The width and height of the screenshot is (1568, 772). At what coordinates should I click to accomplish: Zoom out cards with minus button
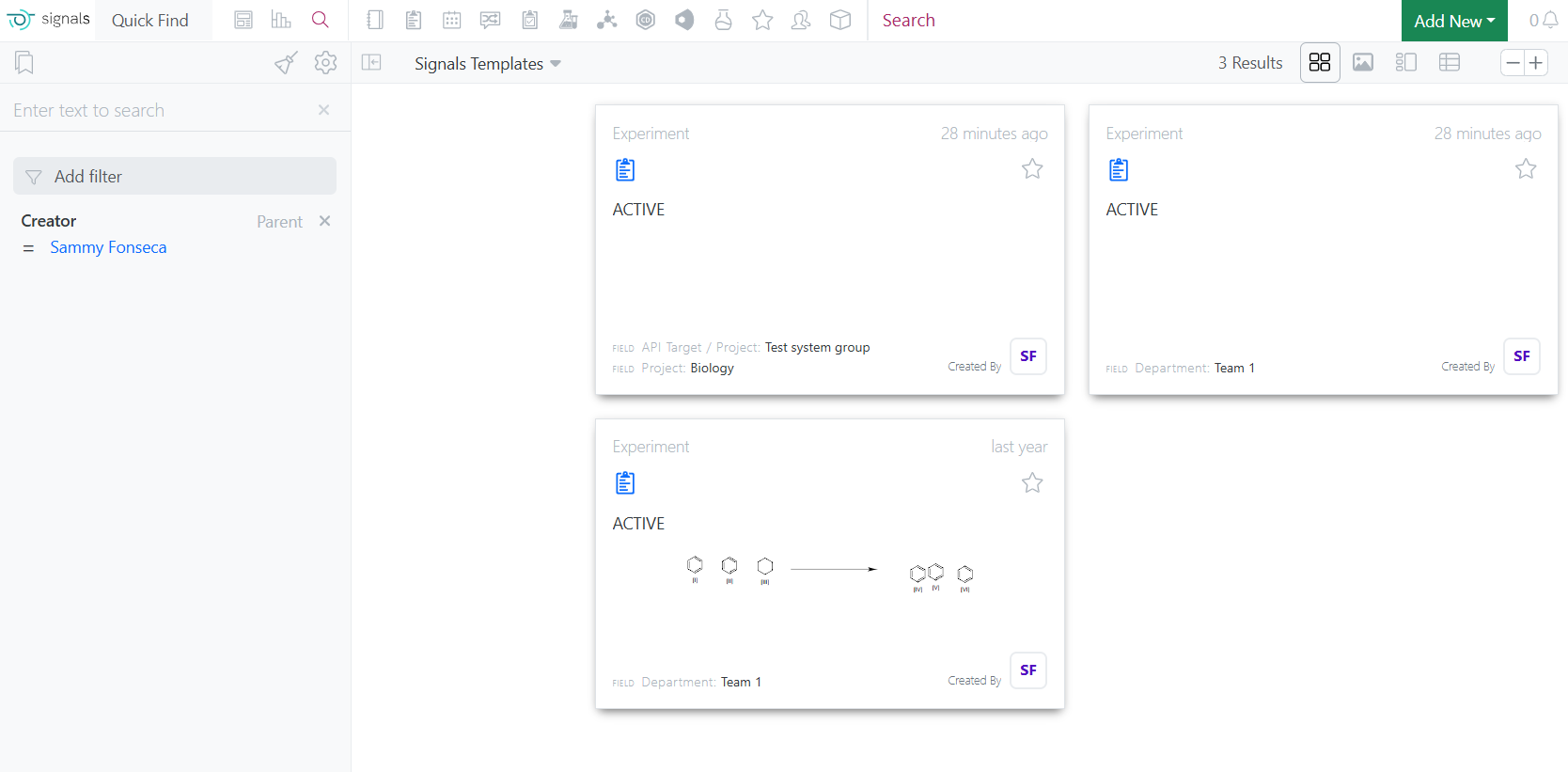click(1513, 63)
